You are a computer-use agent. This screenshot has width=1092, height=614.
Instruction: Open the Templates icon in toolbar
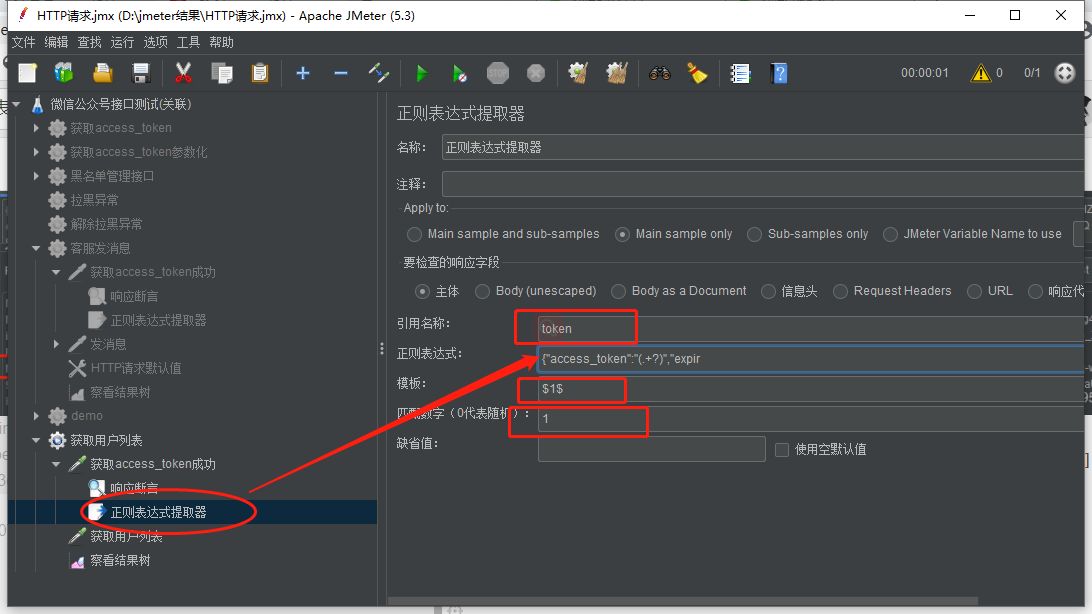(x=64, y=73)
